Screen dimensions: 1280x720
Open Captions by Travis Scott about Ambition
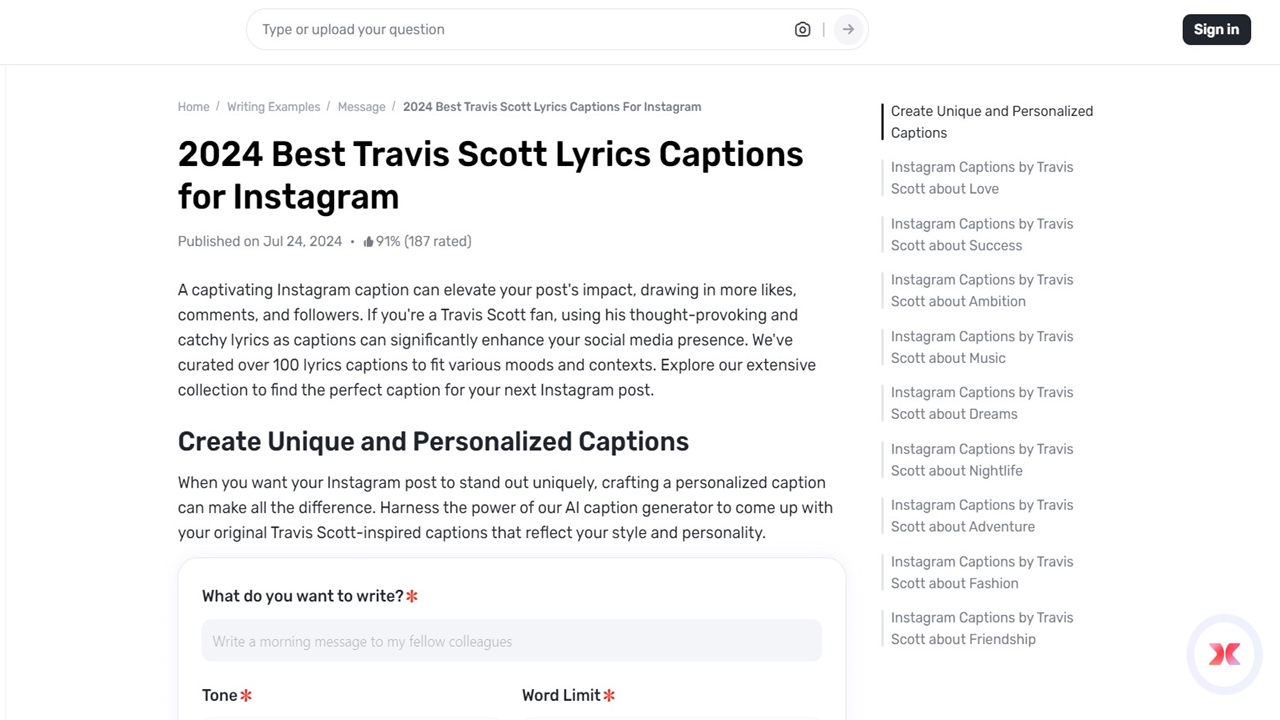[981, 290]
